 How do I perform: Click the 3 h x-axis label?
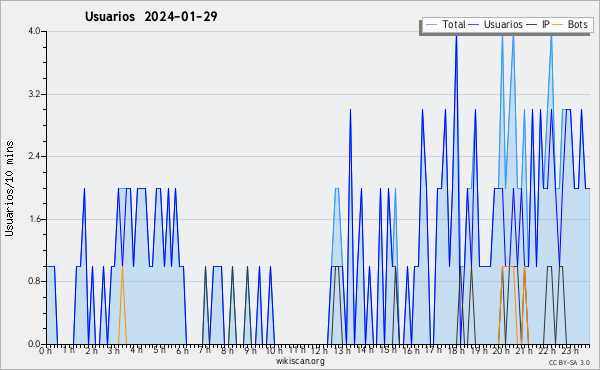point(114,350)
